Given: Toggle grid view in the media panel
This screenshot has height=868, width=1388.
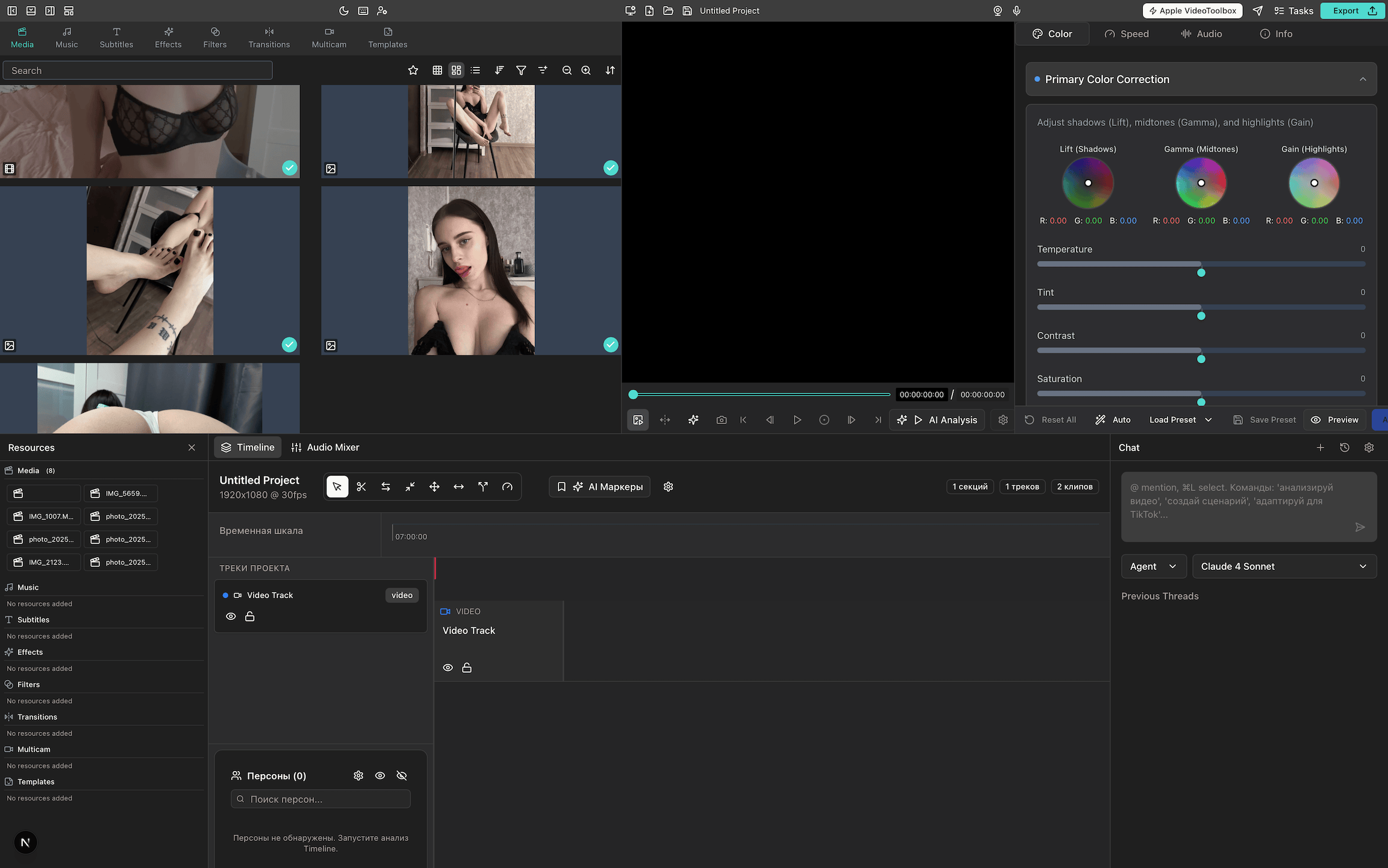Looking at the screenshot, I should point(437,70).
